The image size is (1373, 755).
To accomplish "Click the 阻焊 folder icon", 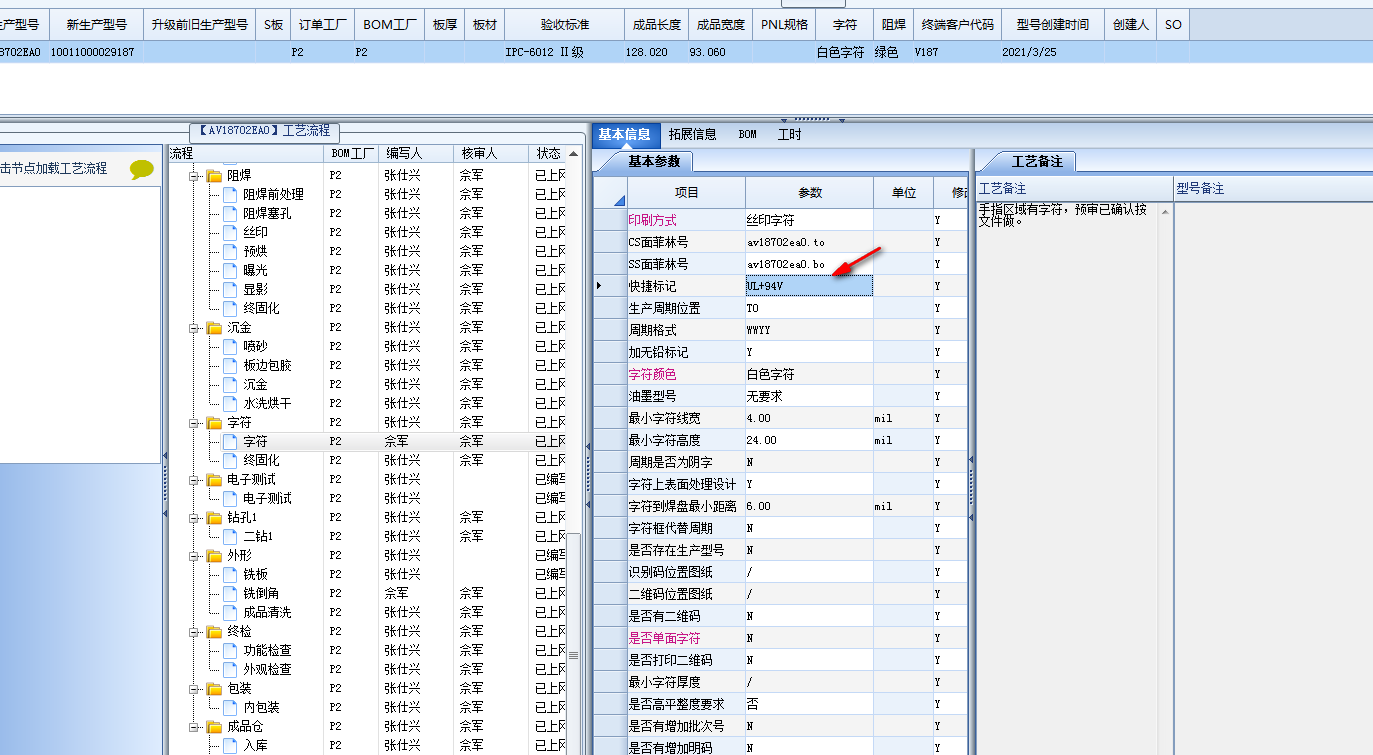I will coord(214,175).
